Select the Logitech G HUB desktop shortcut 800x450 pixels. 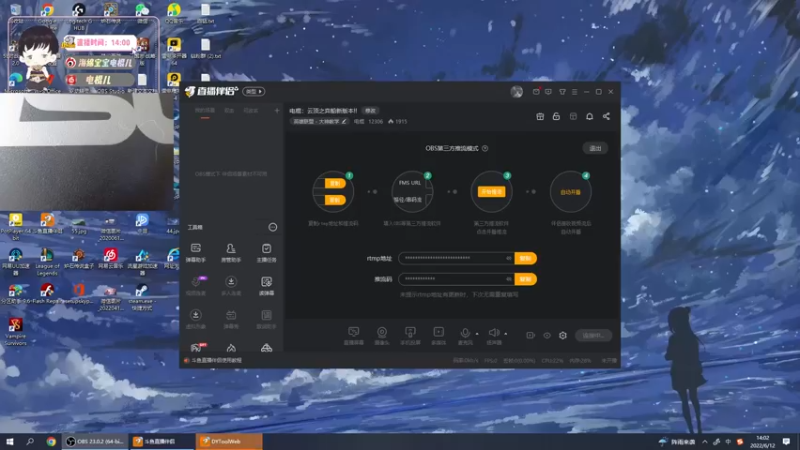click(79, 16)
